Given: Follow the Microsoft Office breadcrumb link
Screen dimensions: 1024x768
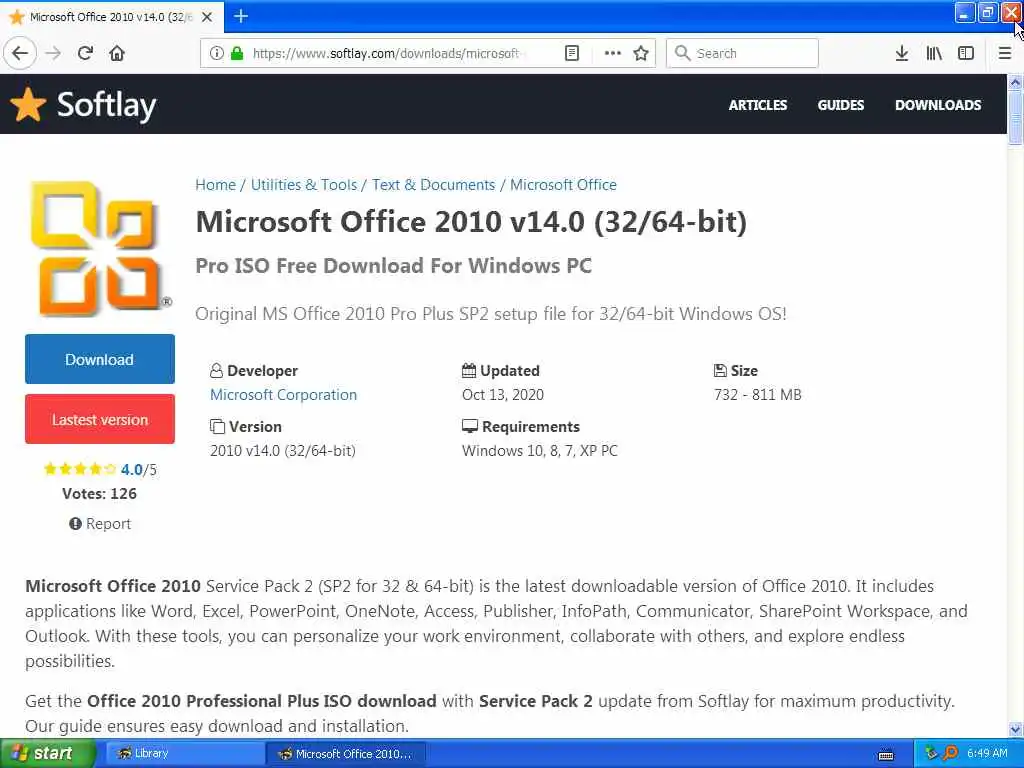Looking at the screenshot, I should click(x=563, y=185).
